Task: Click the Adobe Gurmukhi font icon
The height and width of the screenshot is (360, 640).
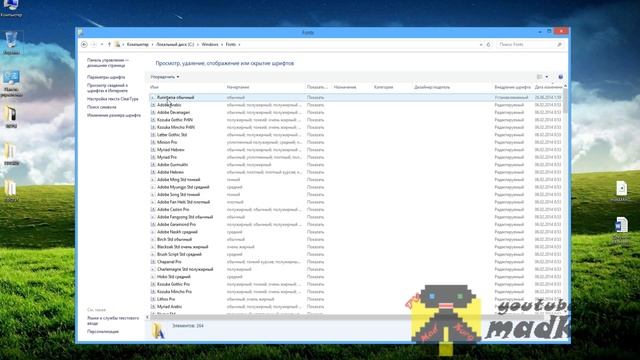Action: (153, 165)
